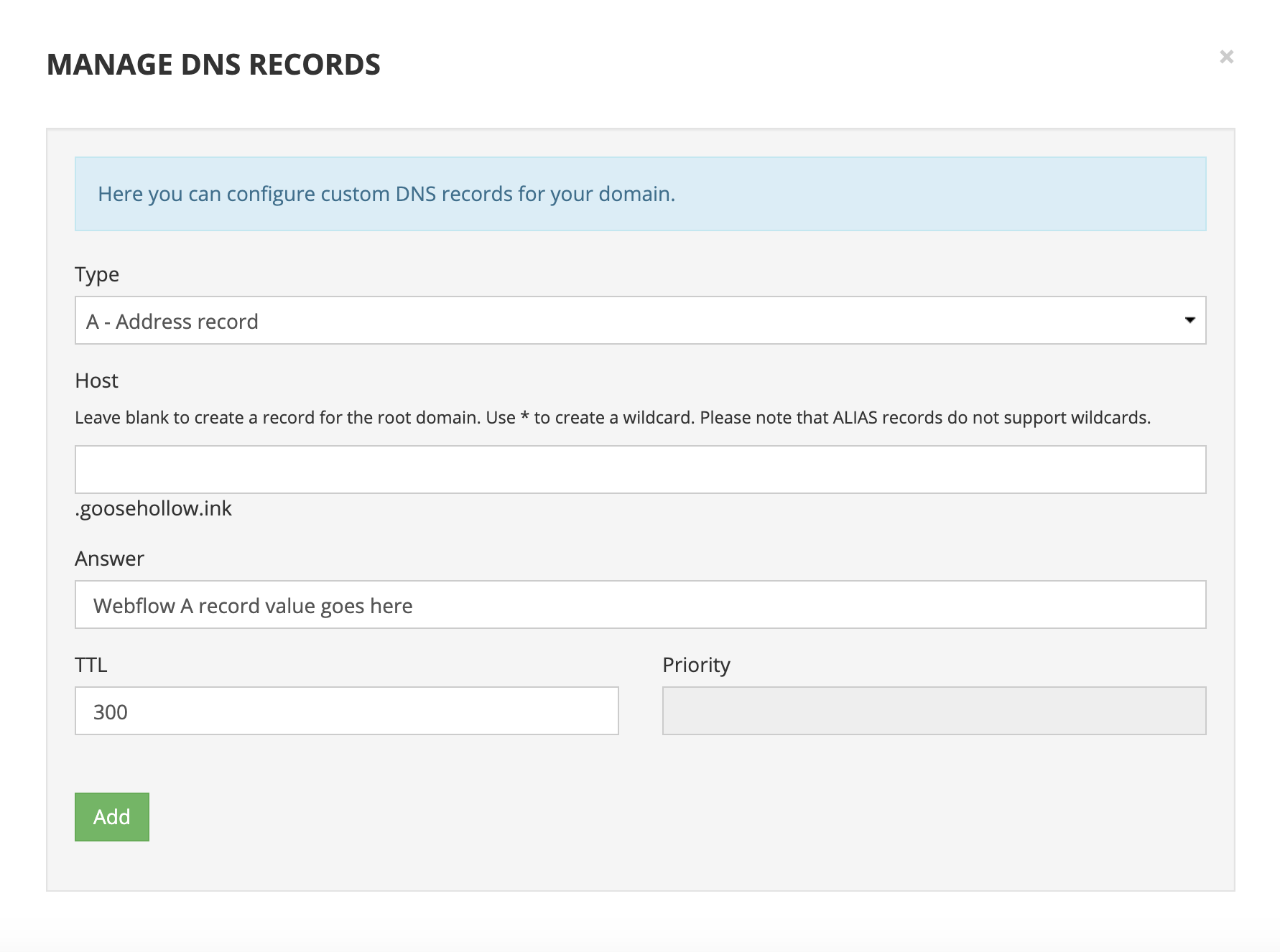
Task: Click the .goosehollow.ink domain suffix text
Action: point(154,508)
